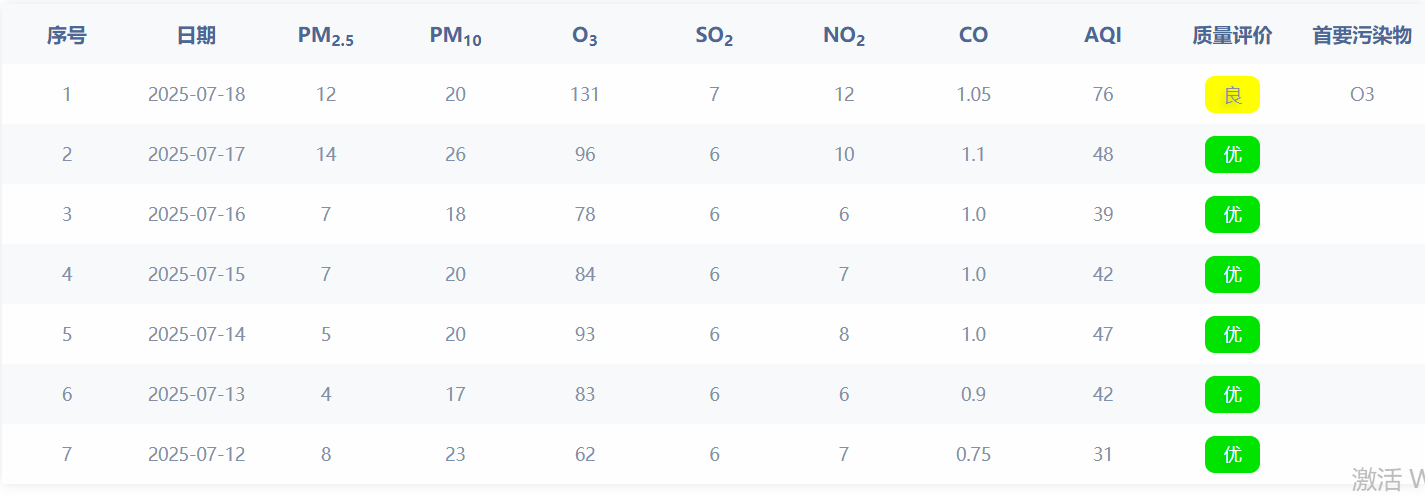Click the yellow 良 quality badge

pyautogui.click(x=1232, y=95)
